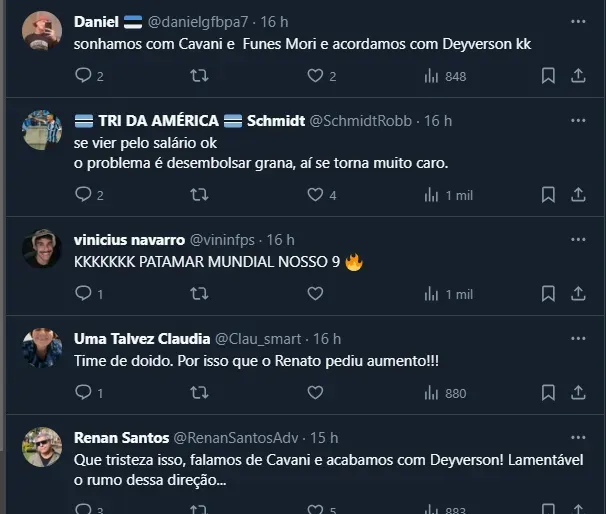Share vinicius navarro's tweet

(x=578, y=294)
